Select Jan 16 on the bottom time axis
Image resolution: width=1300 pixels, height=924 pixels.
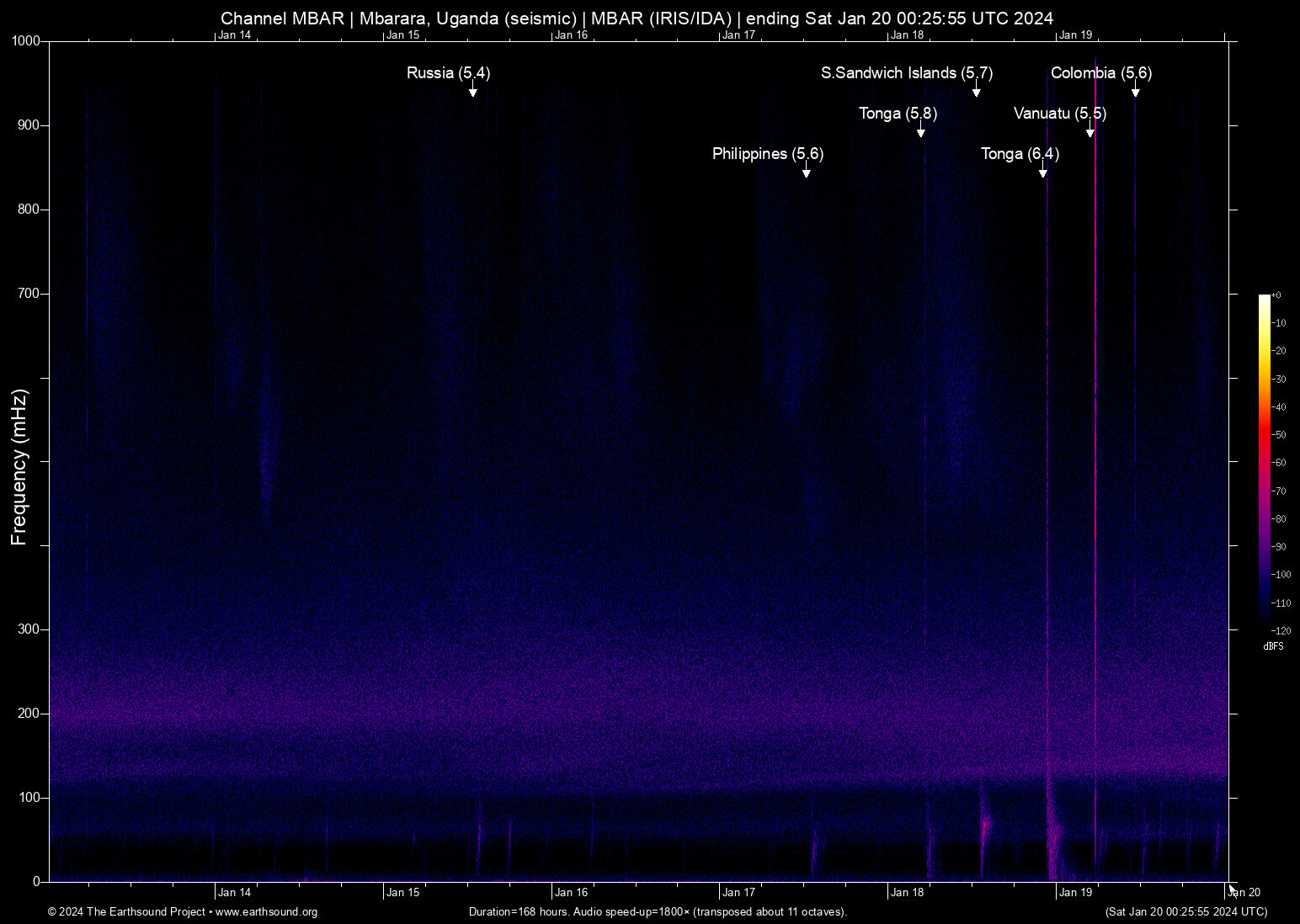(x=571, y=893)
